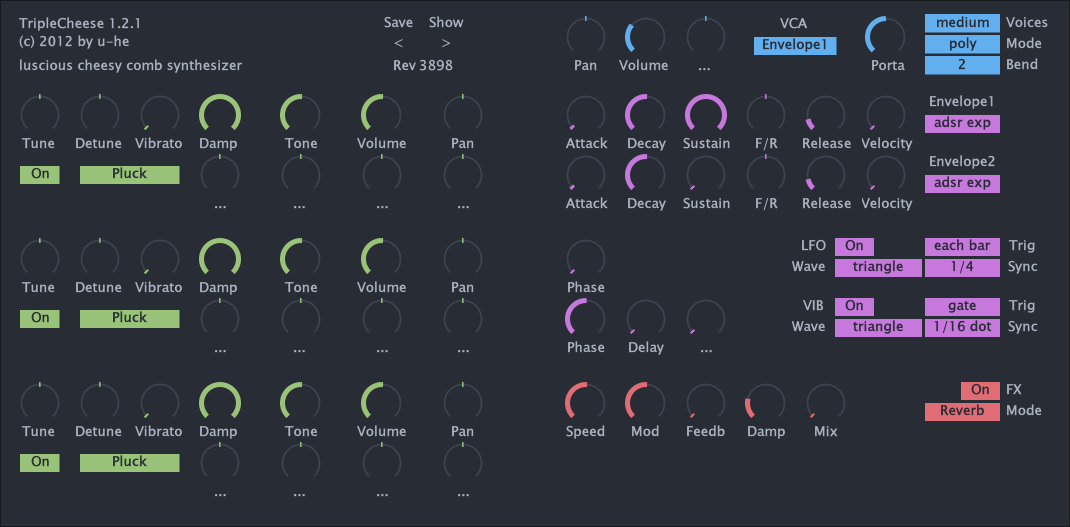Open Envelope1 adsr exp mode selector
This screenshot has width=1070, height=527.
[x=962, y=124]
